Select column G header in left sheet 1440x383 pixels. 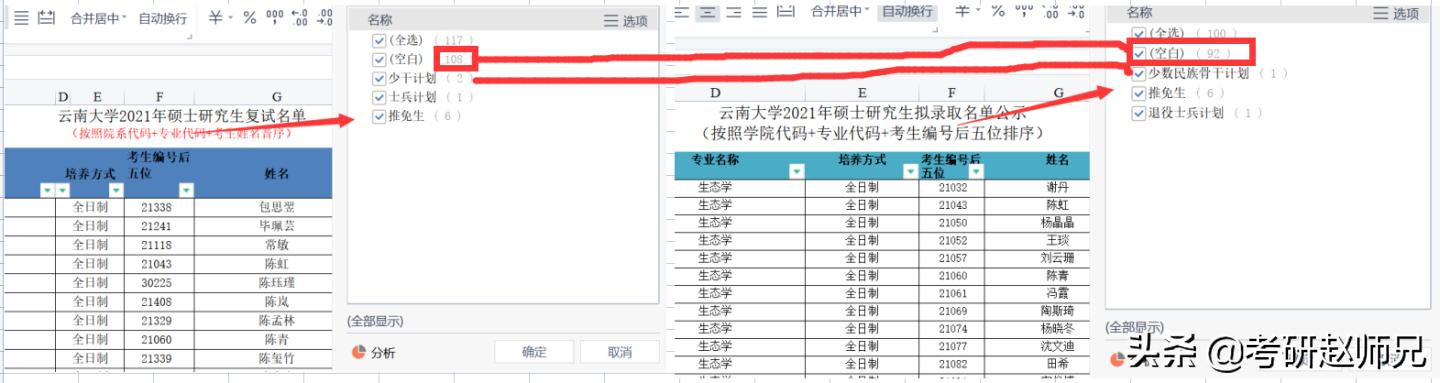pos(276,96)
